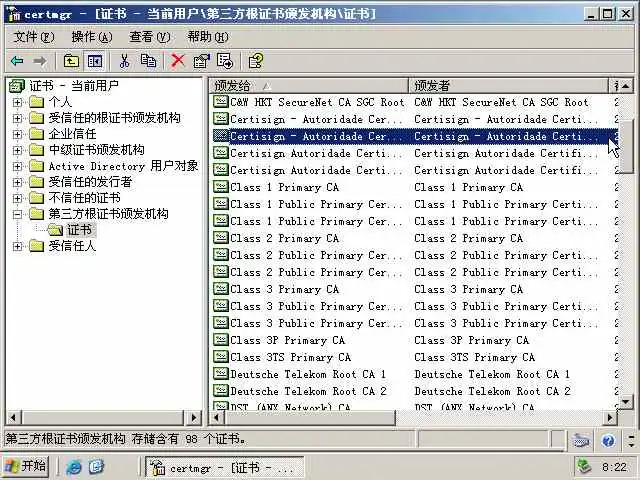The height and width of the screenshot is (480, 640).
Task: Open the 帮助(H) menu
Action: [x=208, y=37]
